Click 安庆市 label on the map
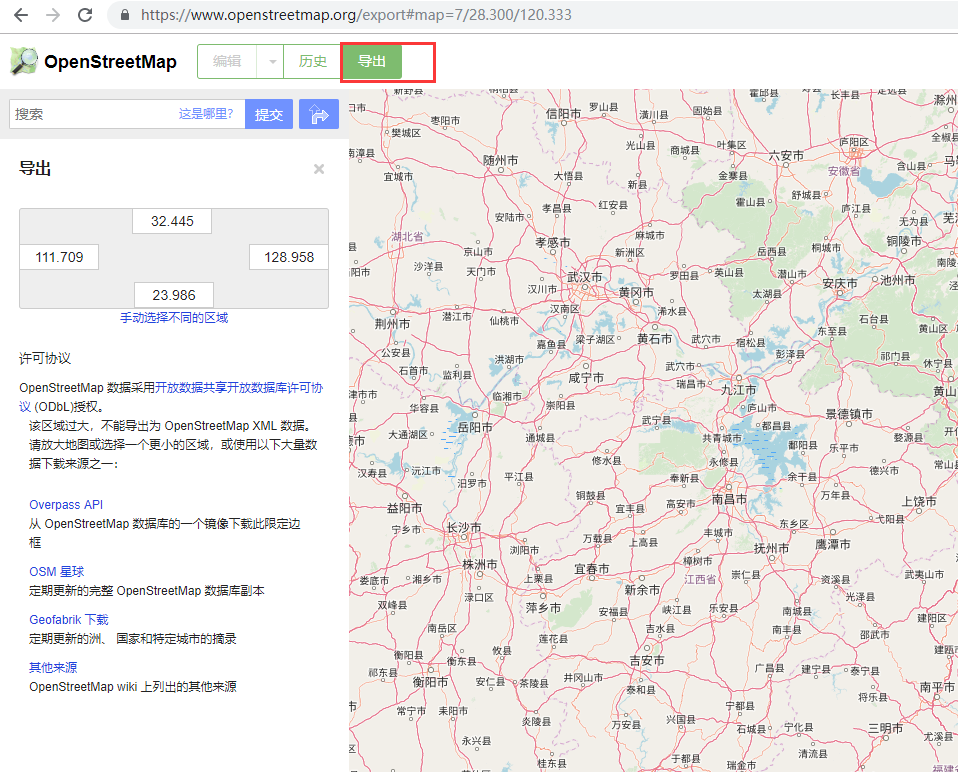 [x=839, y=283]
